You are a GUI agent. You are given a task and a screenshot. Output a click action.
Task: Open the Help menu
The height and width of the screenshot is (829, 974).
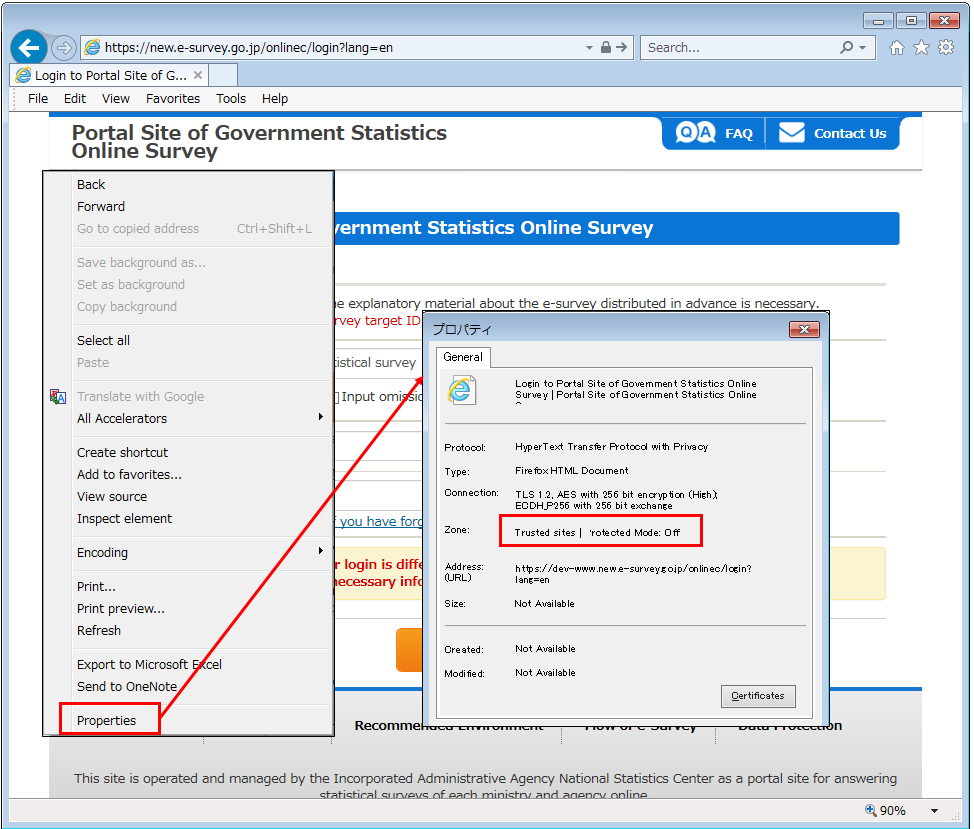(275, 99)
